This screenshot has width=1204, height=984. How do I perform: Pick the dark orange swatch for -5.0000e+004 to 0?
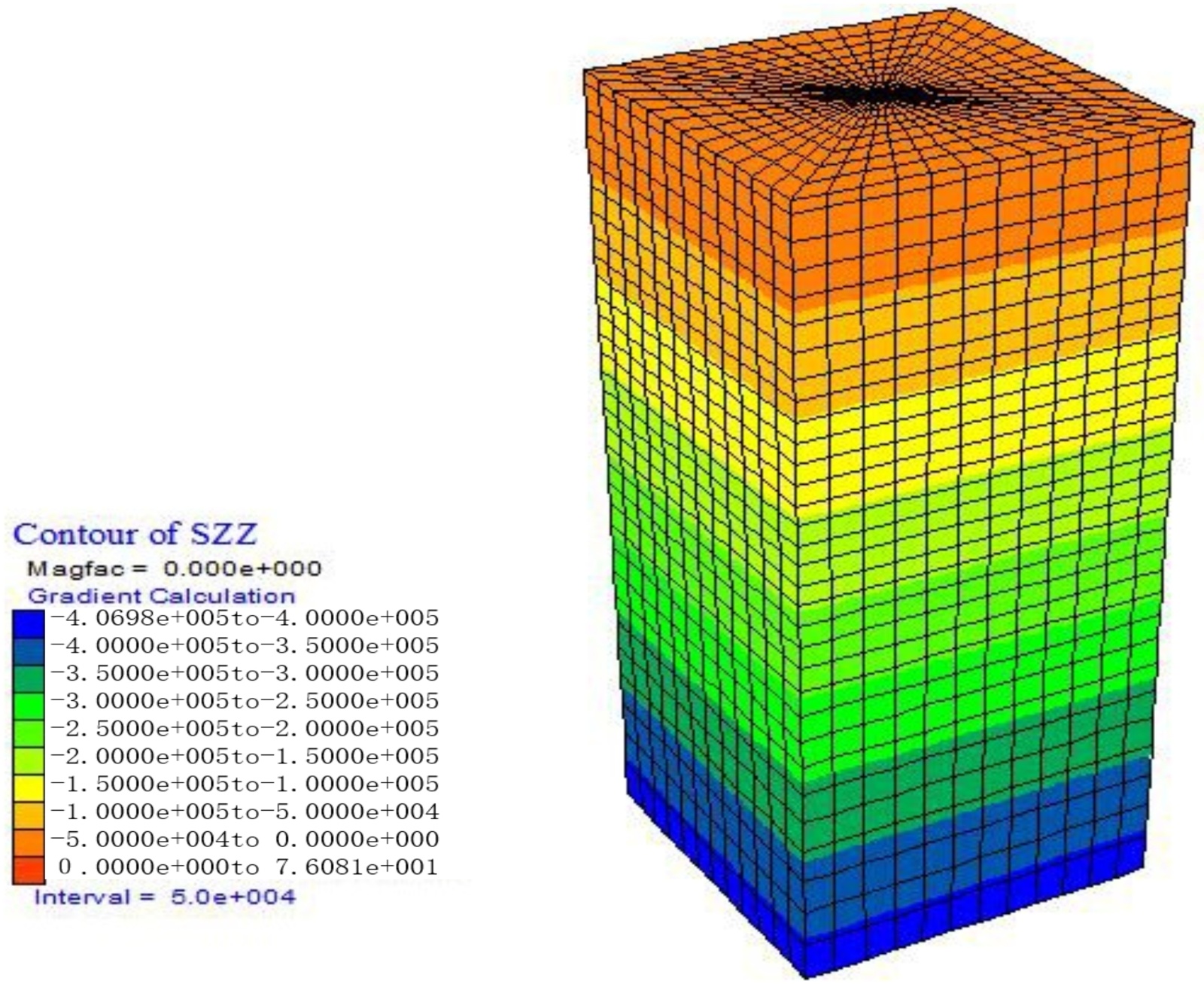(28, 842)
